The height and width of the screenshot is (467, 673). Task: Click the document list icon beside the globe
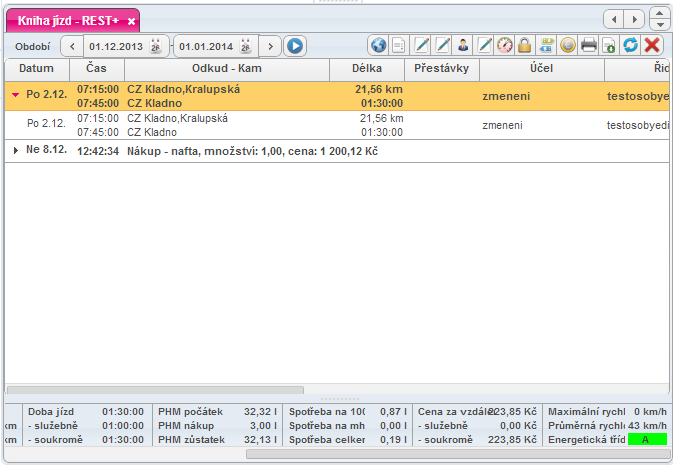point(399,45)
